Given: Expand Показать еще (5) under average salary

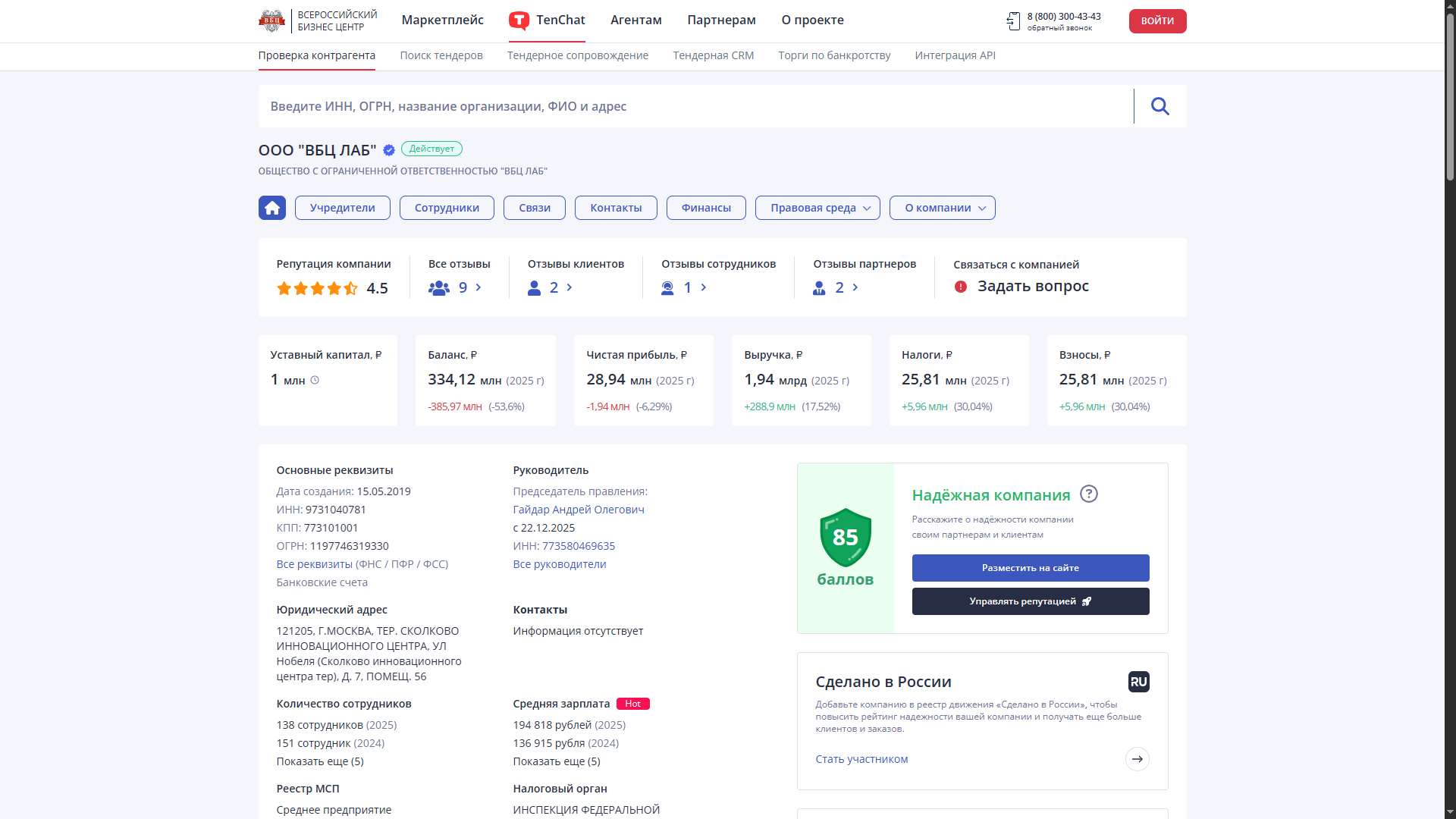Looking at the screenshot, I should coord(557,761).
